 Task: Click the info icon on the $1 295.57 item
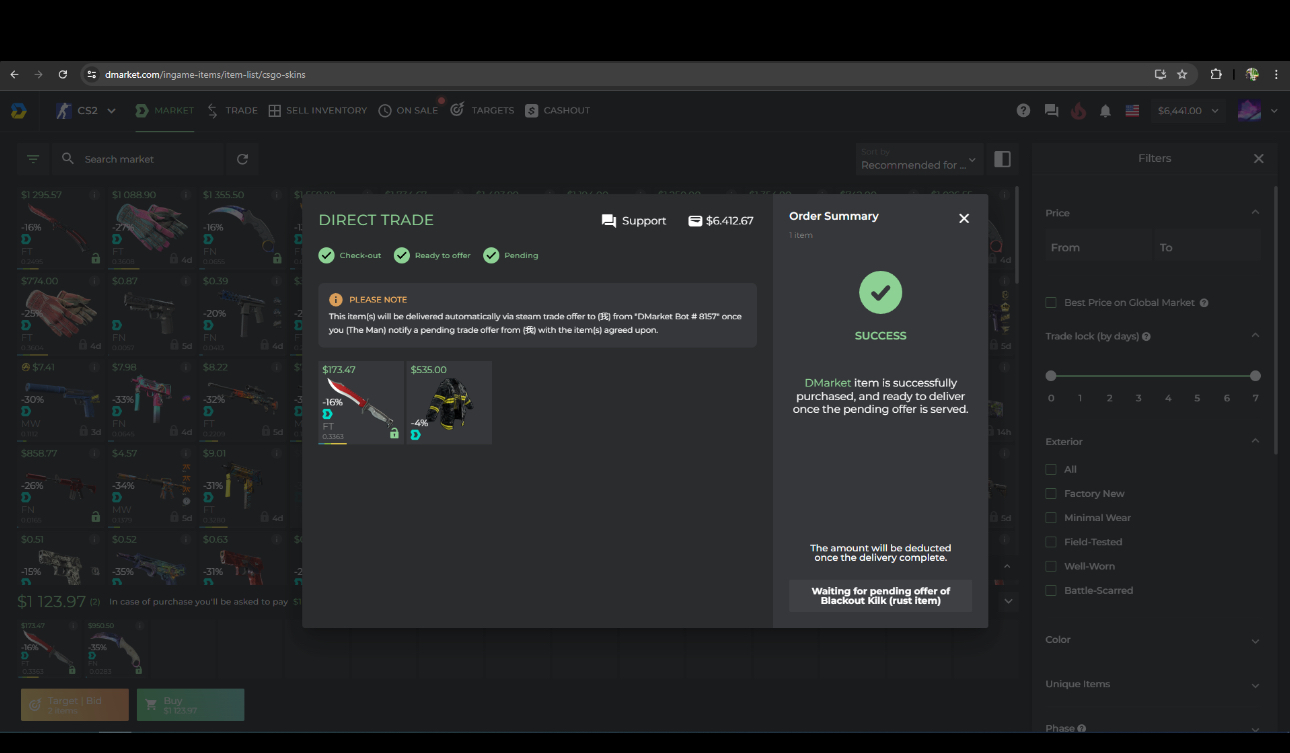tap(94, 195)
